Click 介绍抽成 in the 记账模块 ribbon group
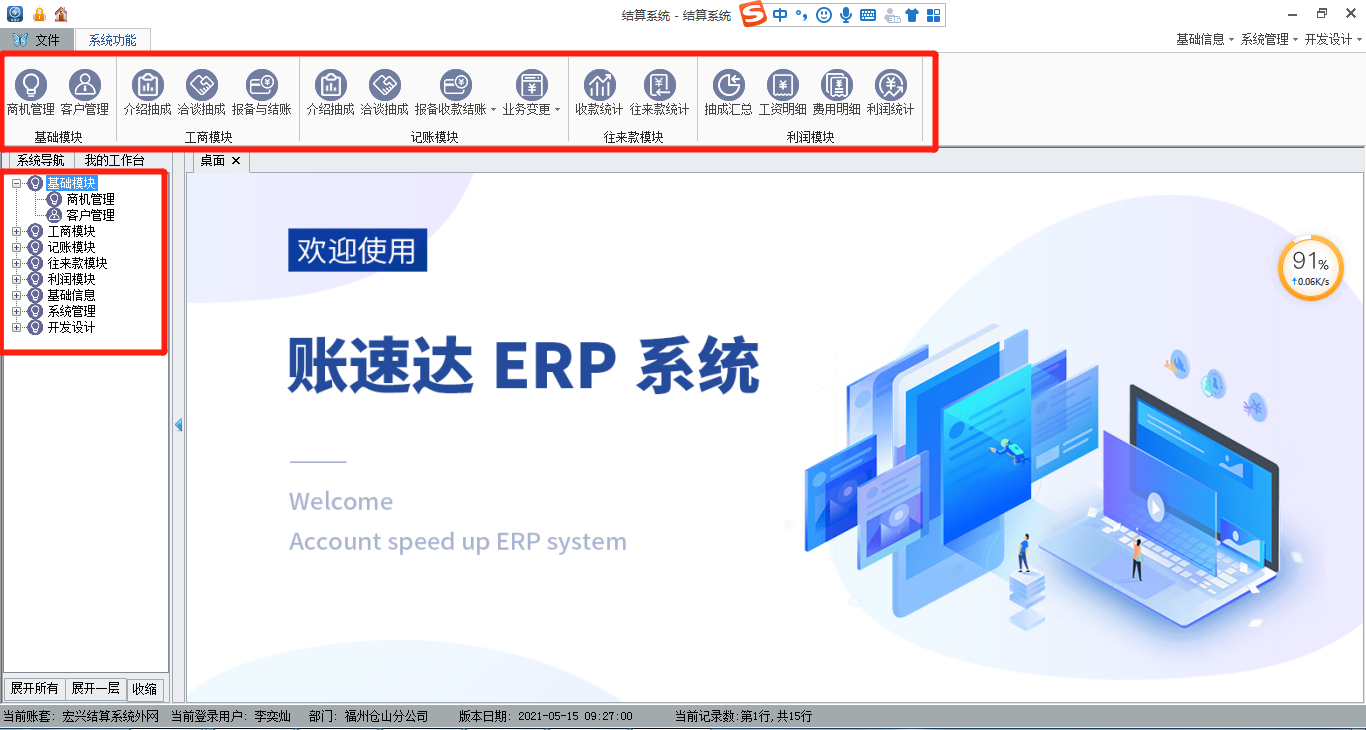Viewport: 1366px width, 730px height. (331, 94)
